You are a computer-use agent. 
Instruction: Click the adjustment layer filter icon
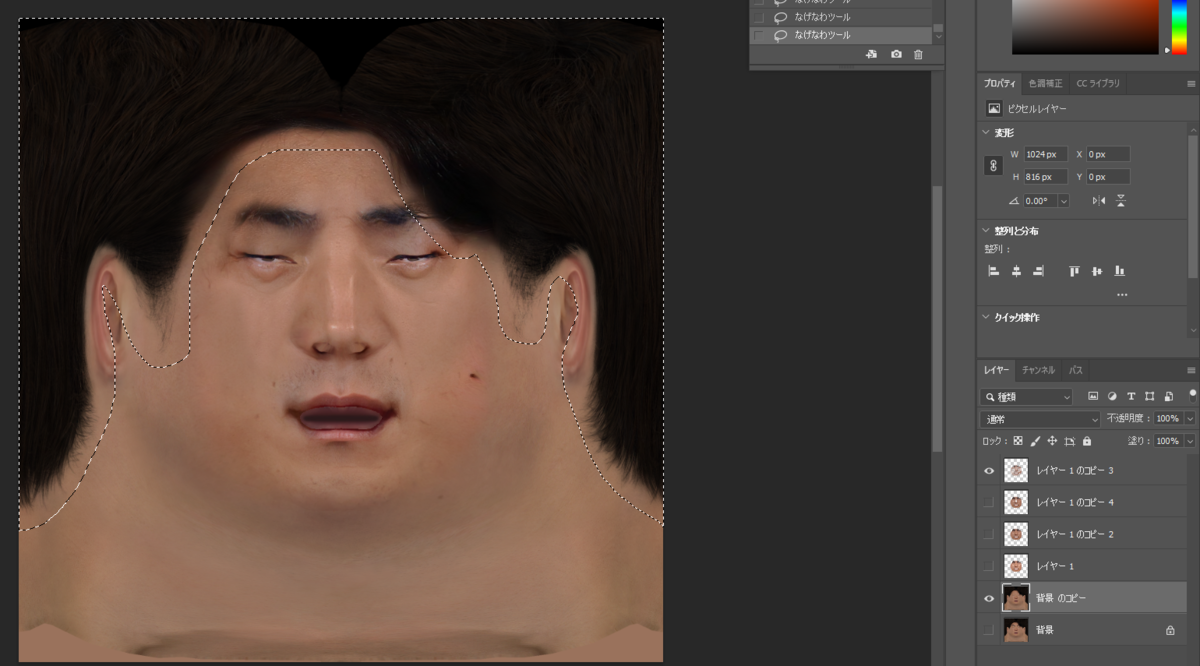coord(1112,397)
